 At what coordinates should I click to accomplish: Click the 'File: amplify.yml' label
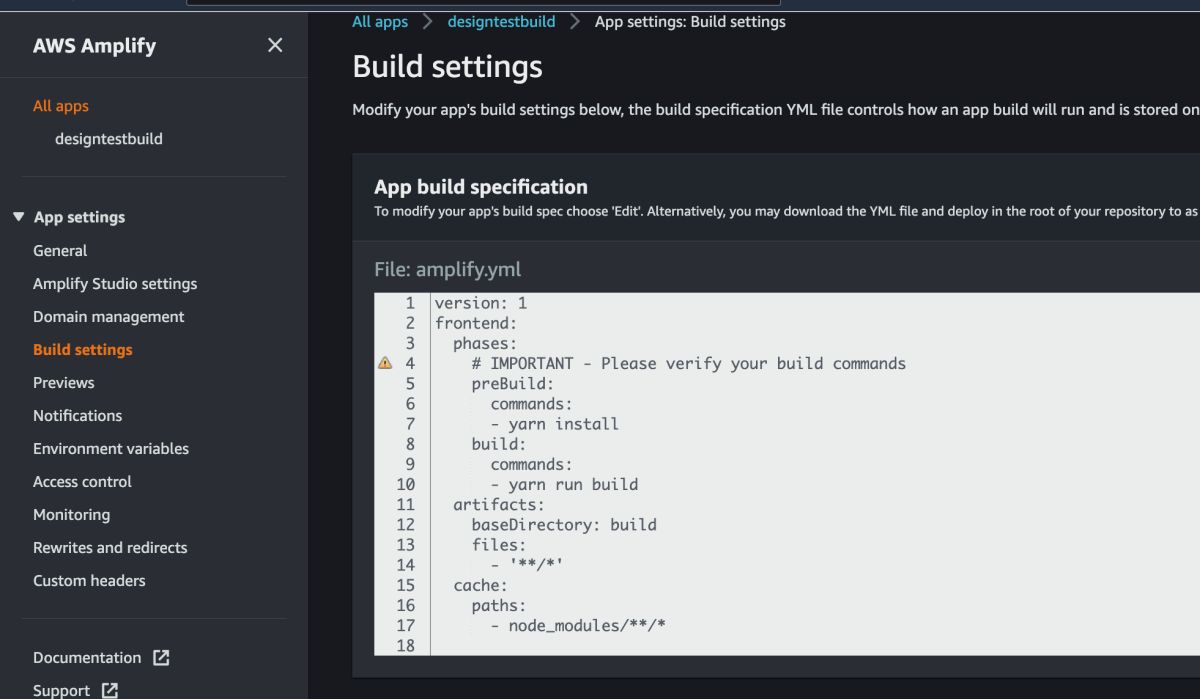click(x=448, y=270)
